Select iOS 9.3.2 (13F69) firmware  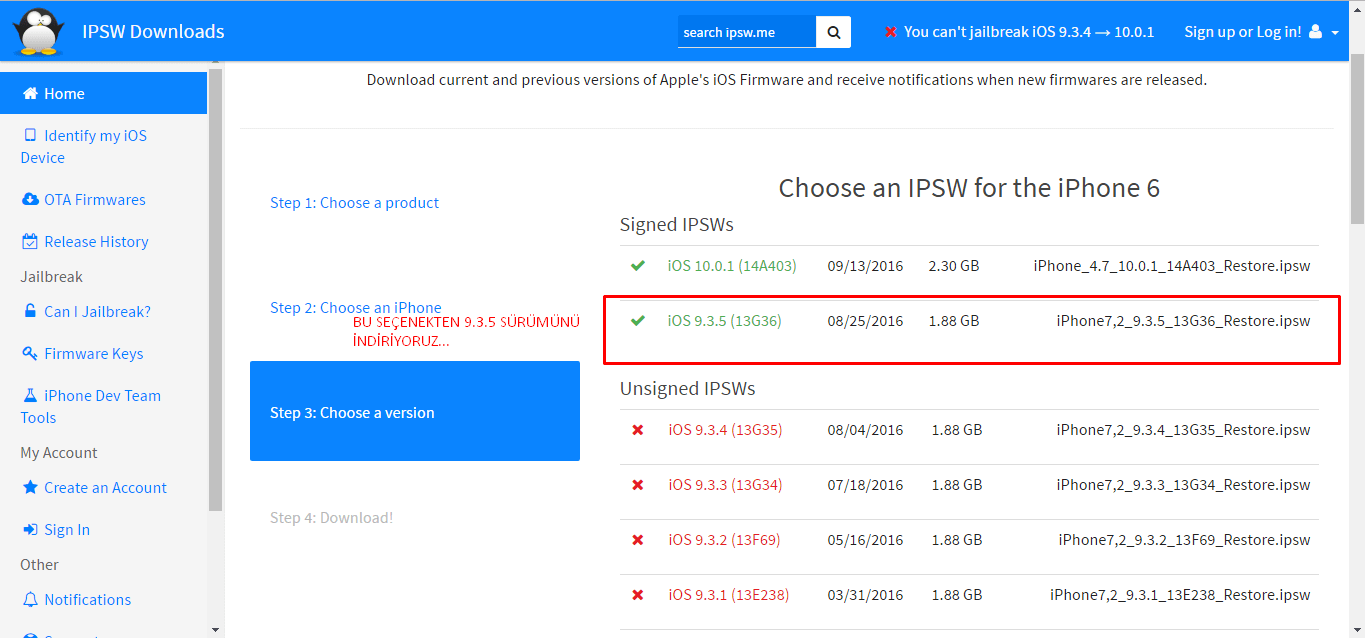click(724, 540)
